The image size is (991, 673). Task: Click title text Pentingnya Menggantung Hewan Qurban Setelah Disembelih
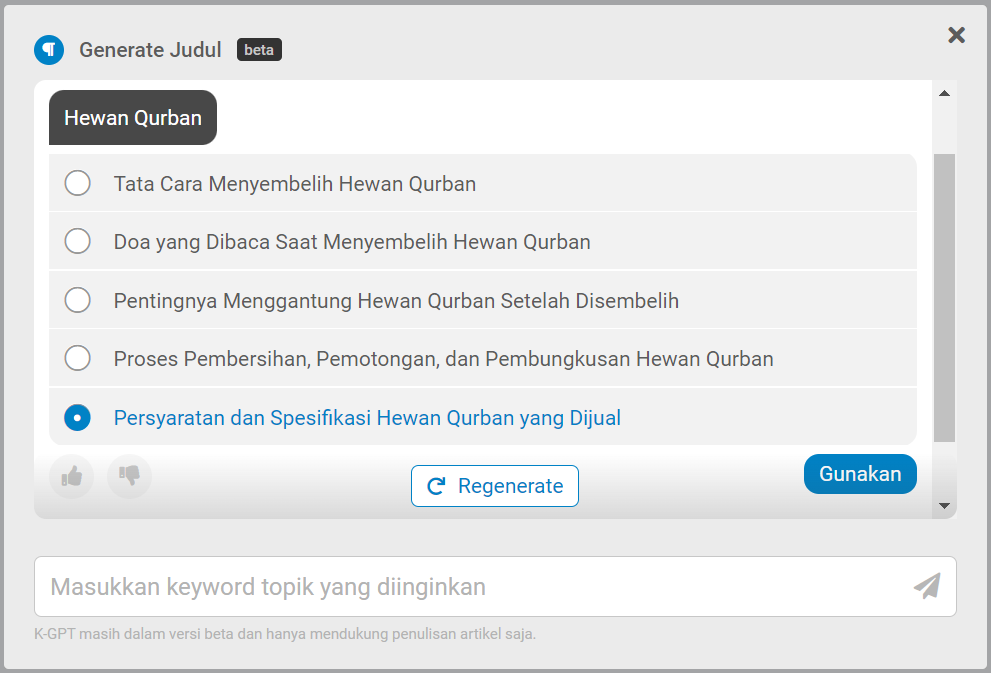coord(396,301)
